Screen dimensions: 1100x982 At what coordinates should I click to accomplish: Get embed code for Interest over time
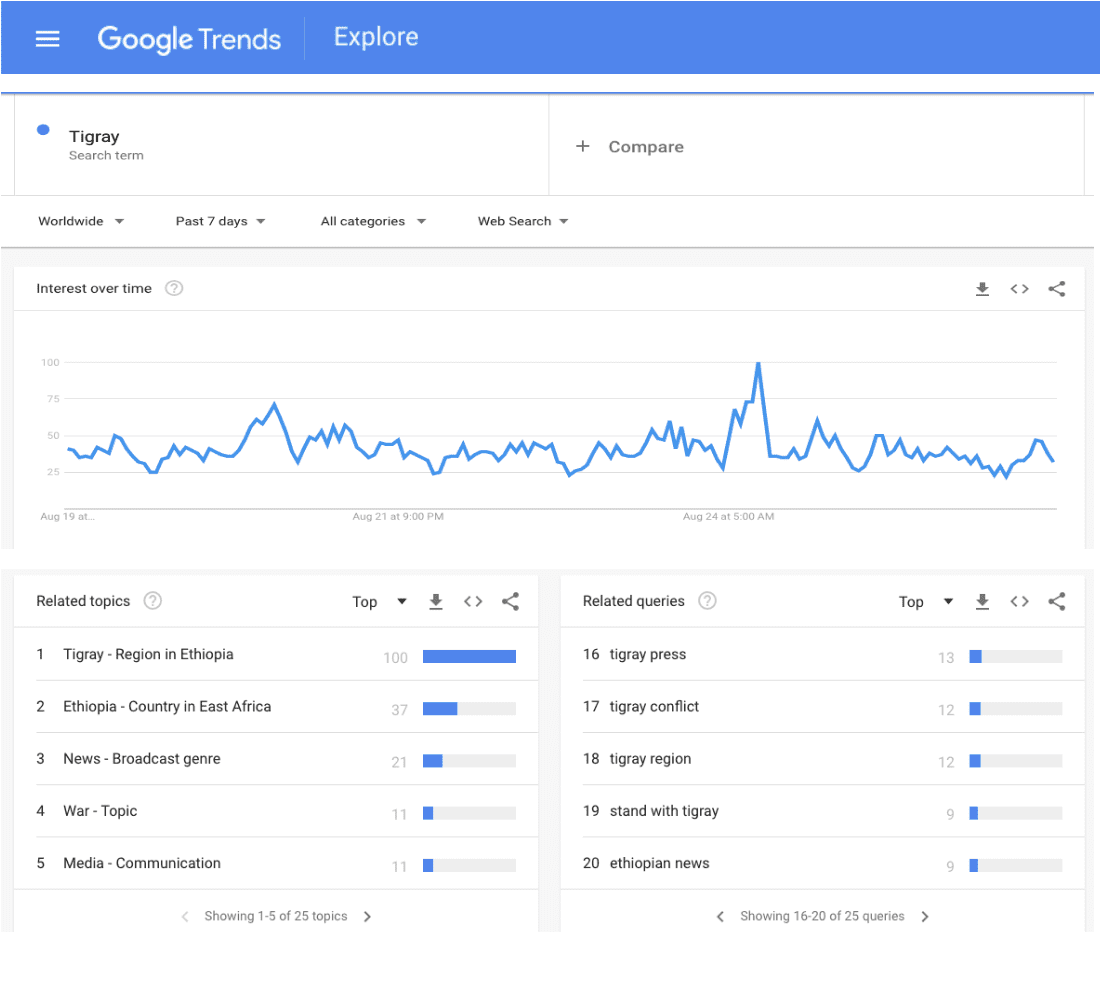[1019, 289]
